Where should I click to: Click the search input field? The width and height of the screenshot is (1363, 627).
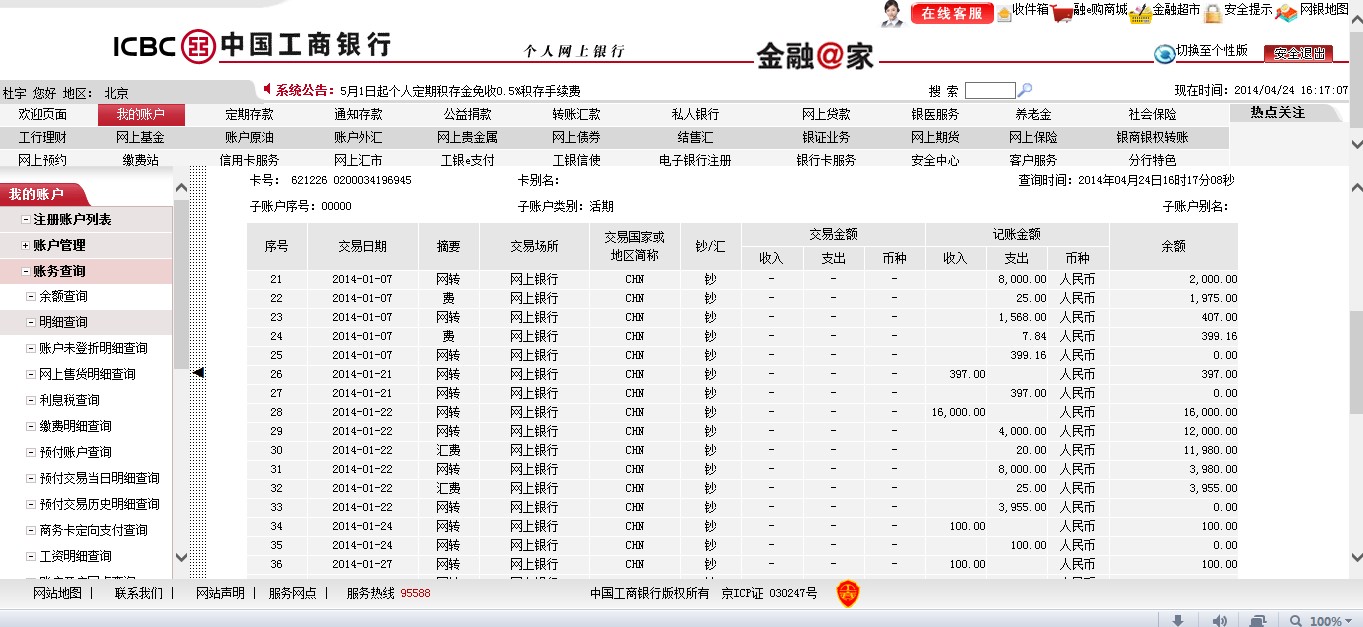point(990,90)
